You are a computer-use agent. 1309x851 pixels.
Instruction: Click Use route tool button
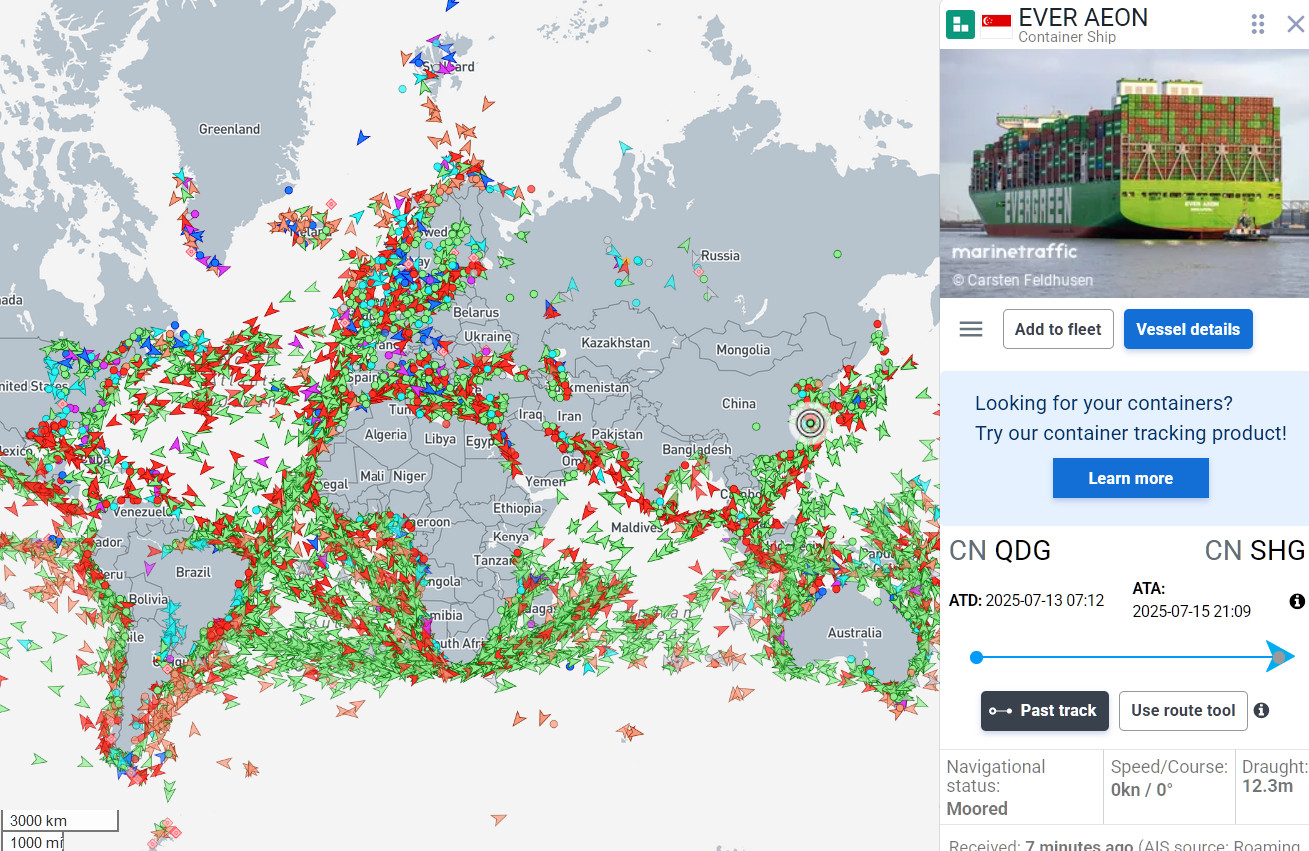1183,711
